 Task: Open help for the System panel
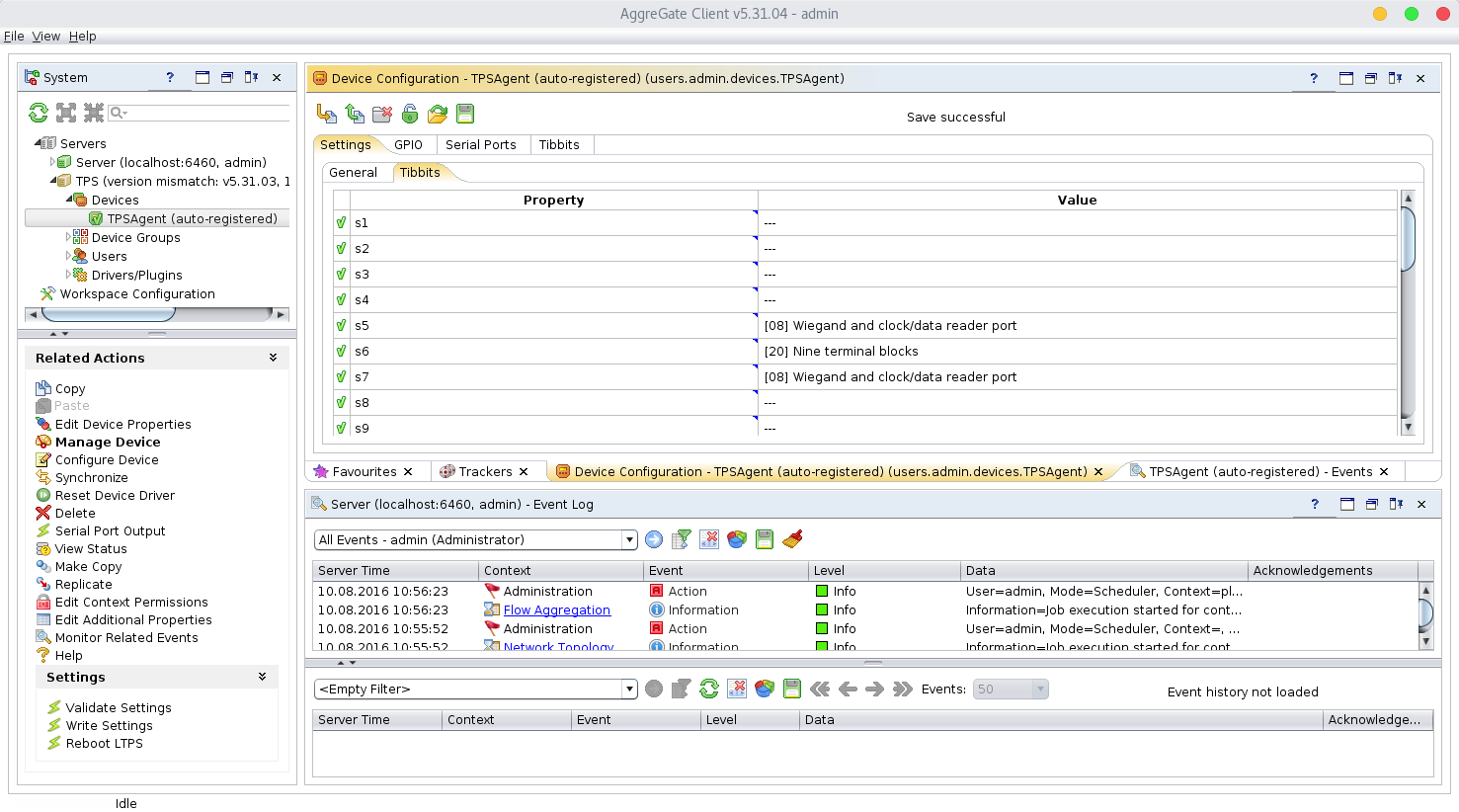point(170,77)
